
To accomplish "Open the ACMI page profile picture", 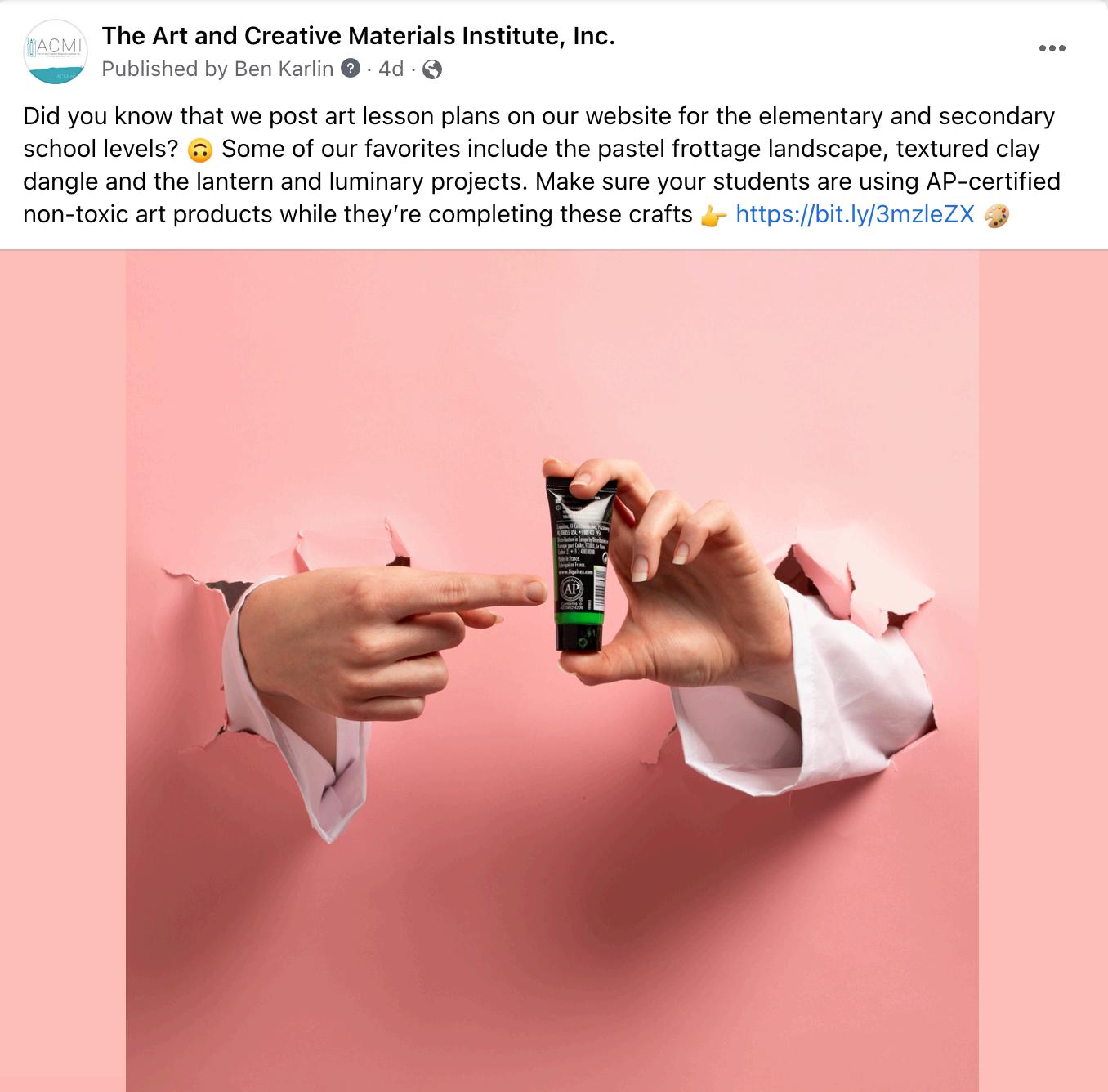I will (x=56, y=51).
